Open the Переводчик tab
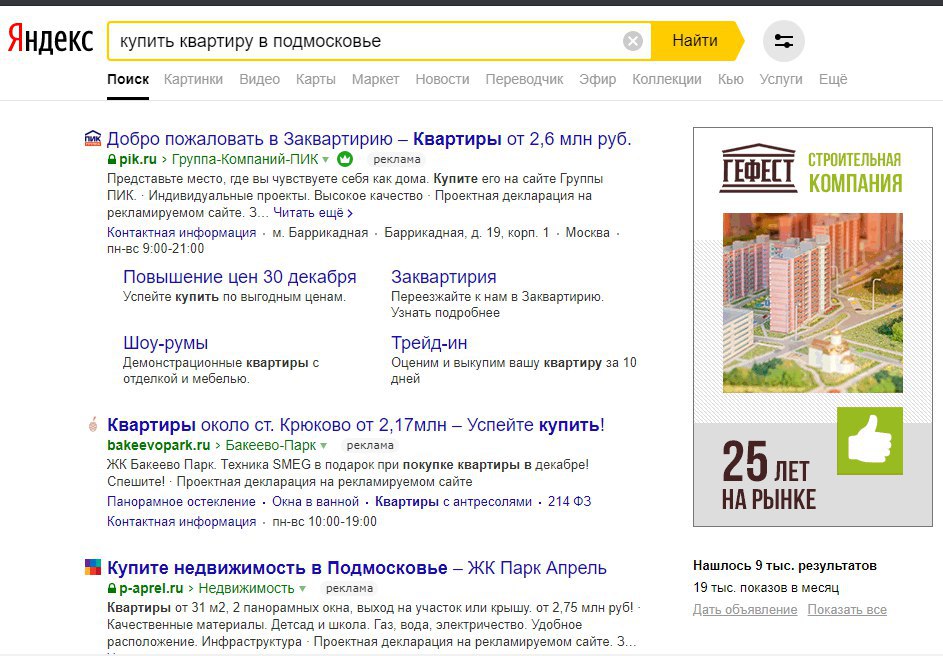Viewport: 943px width, 656px height. click(x=524, y=79)
